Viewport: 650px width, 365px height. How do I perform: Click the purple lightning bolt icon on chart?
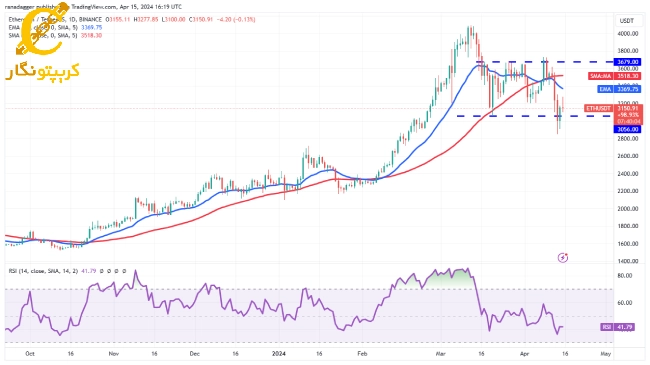pos(563,258)
